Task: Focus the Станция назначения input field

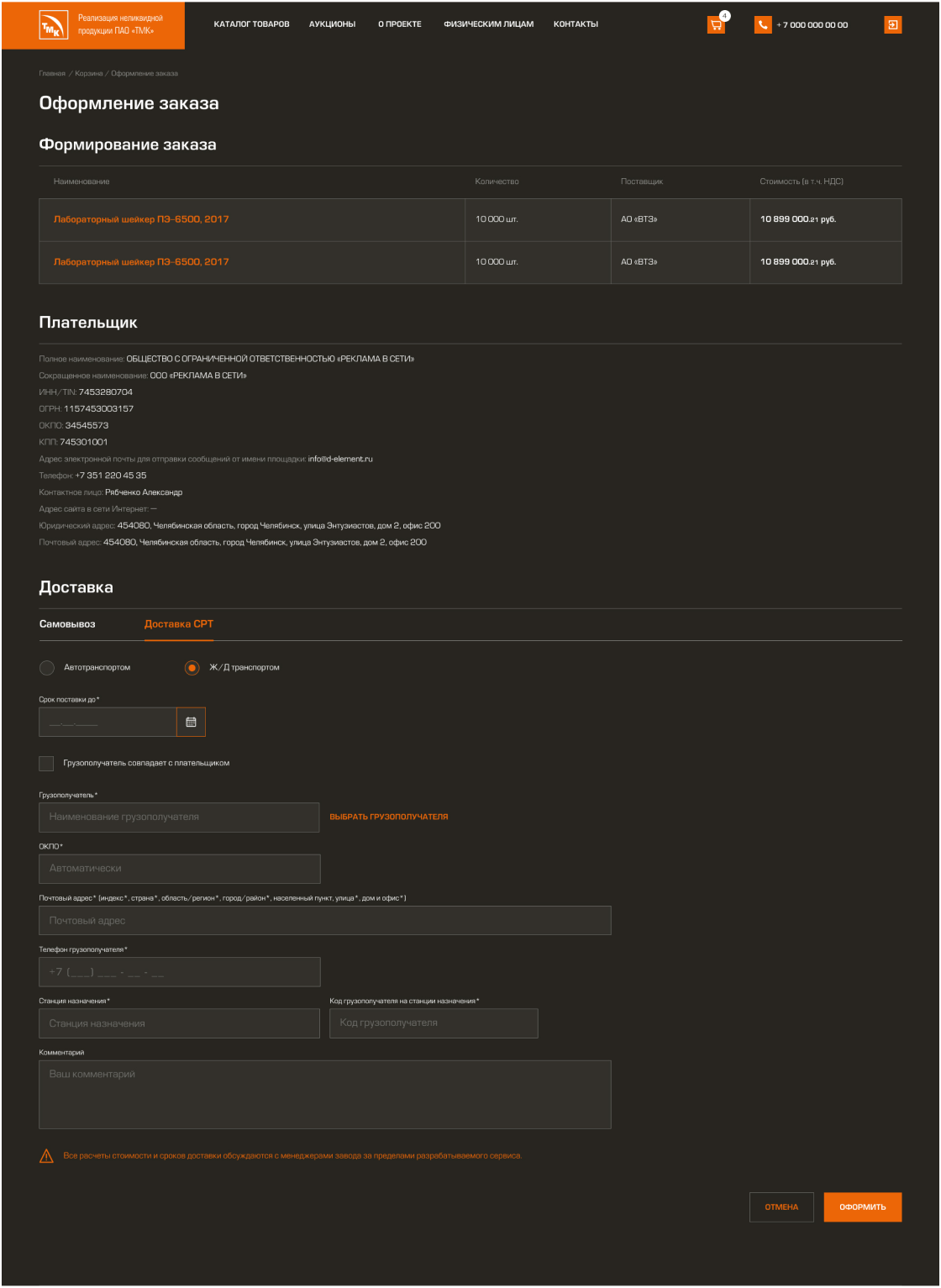Action: [179, 1023]
